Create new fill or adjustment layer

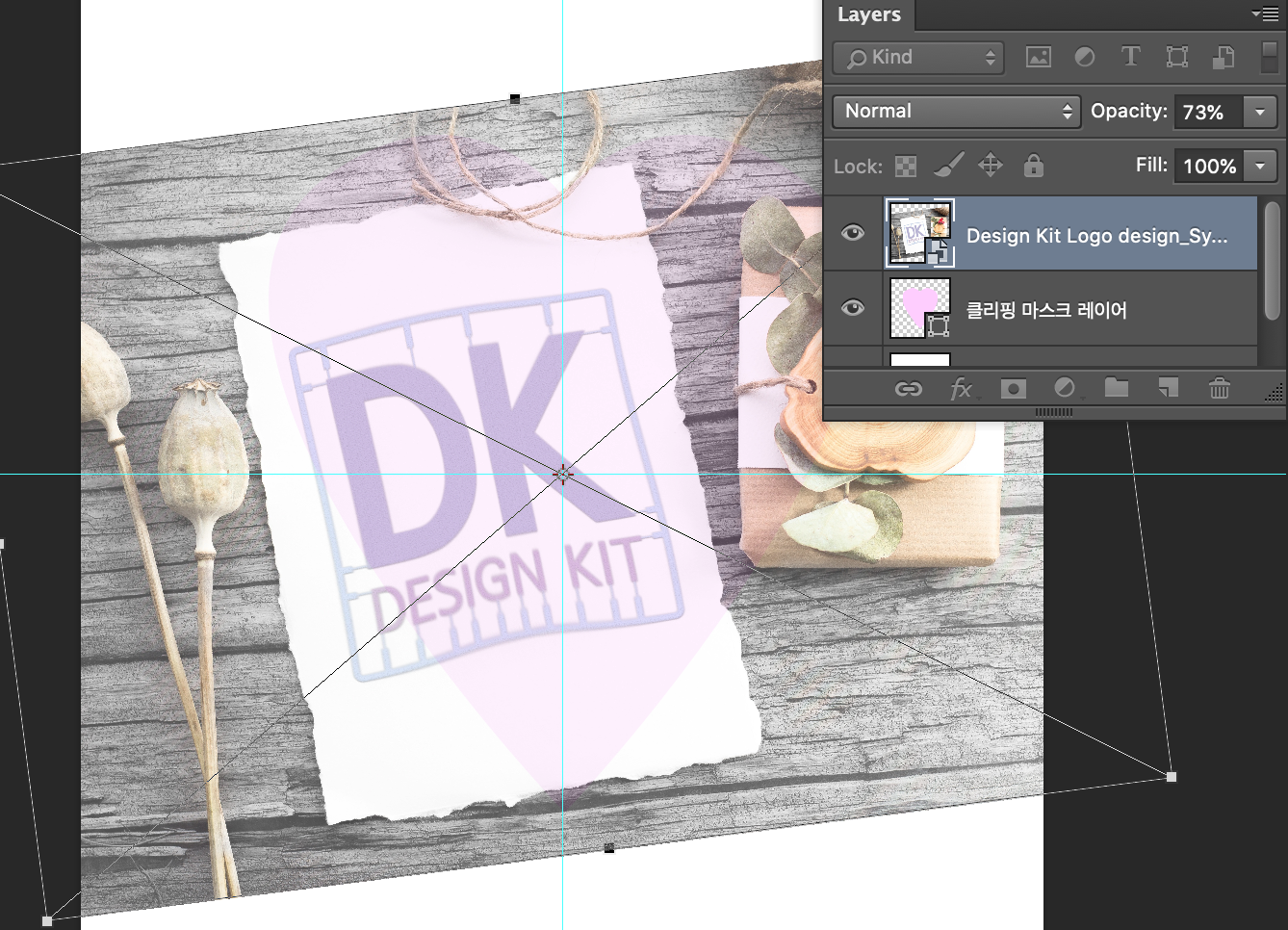[1065, 388]
